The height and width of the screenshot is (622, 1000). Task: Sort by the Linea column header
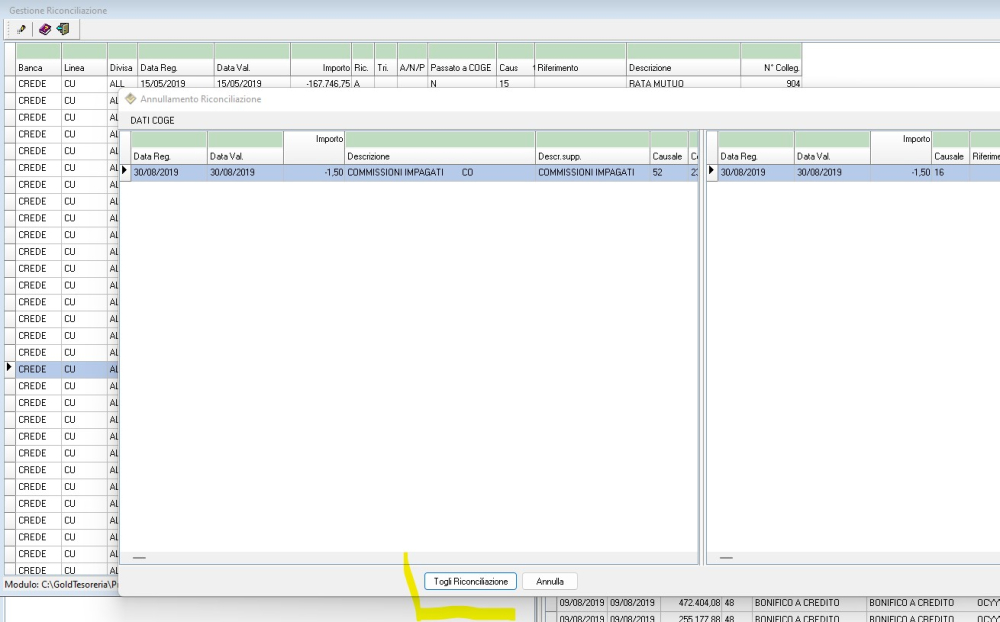click(x=83, y=67)
